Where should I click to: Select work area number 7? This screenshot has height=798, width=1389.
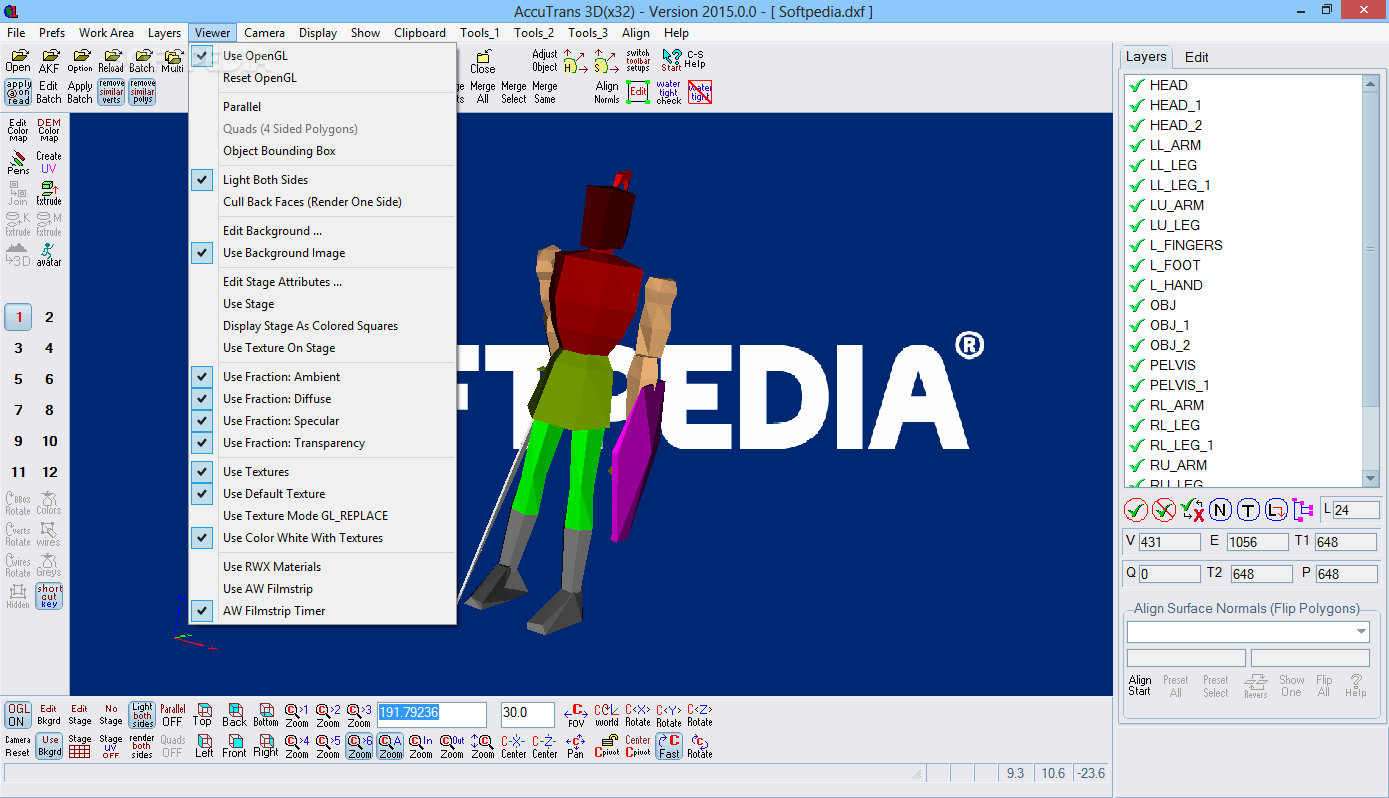click(x=18, y=410)
